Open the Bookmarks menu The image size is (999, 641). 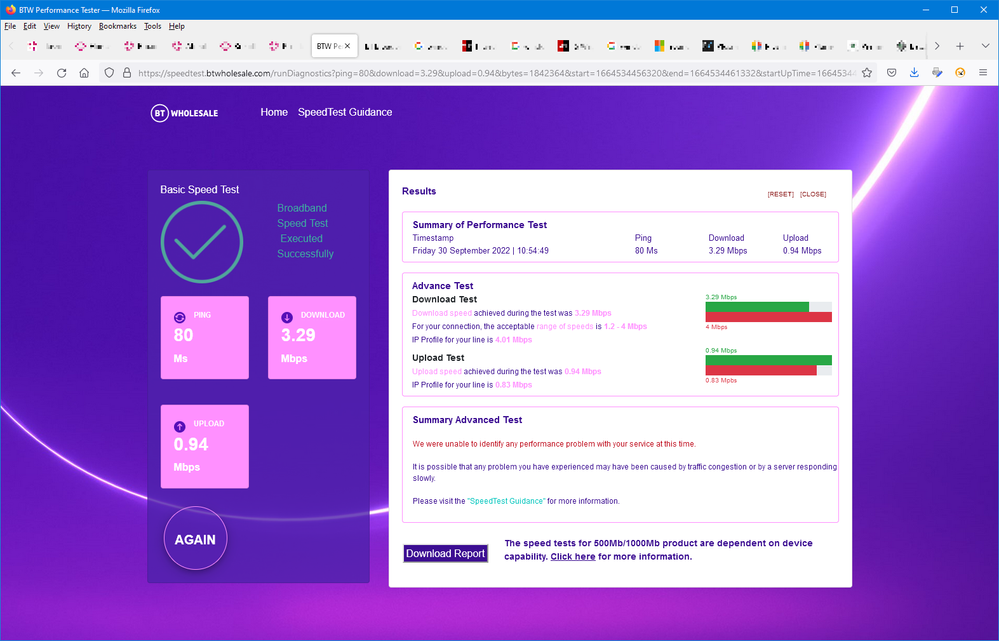pos(117,26)
